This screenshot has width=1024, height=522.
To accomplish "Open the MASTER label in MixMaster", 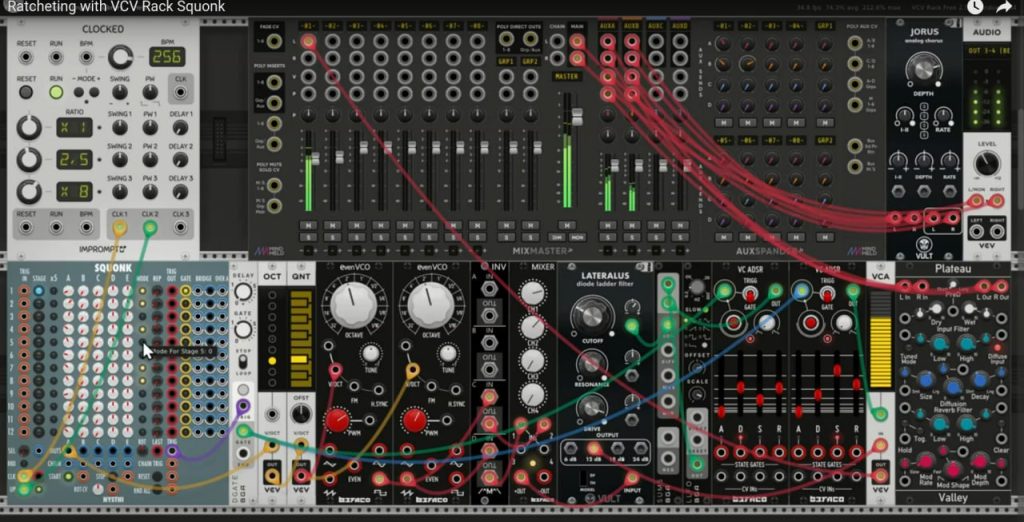I will click(x=567, y=76).
